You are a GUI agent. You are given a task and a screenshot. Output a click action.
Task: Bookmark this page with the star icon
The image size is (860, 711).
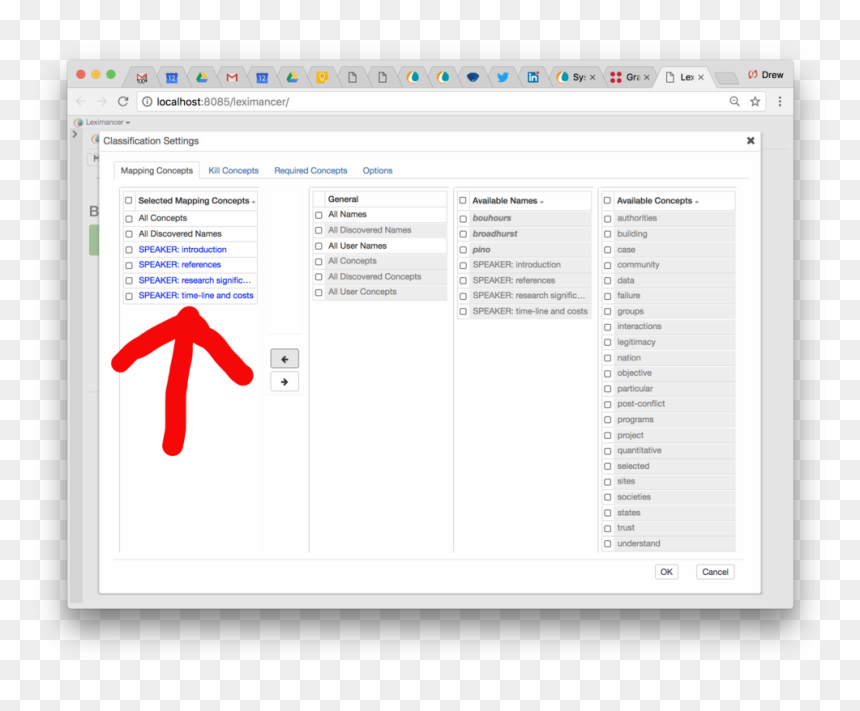(755, 101)
